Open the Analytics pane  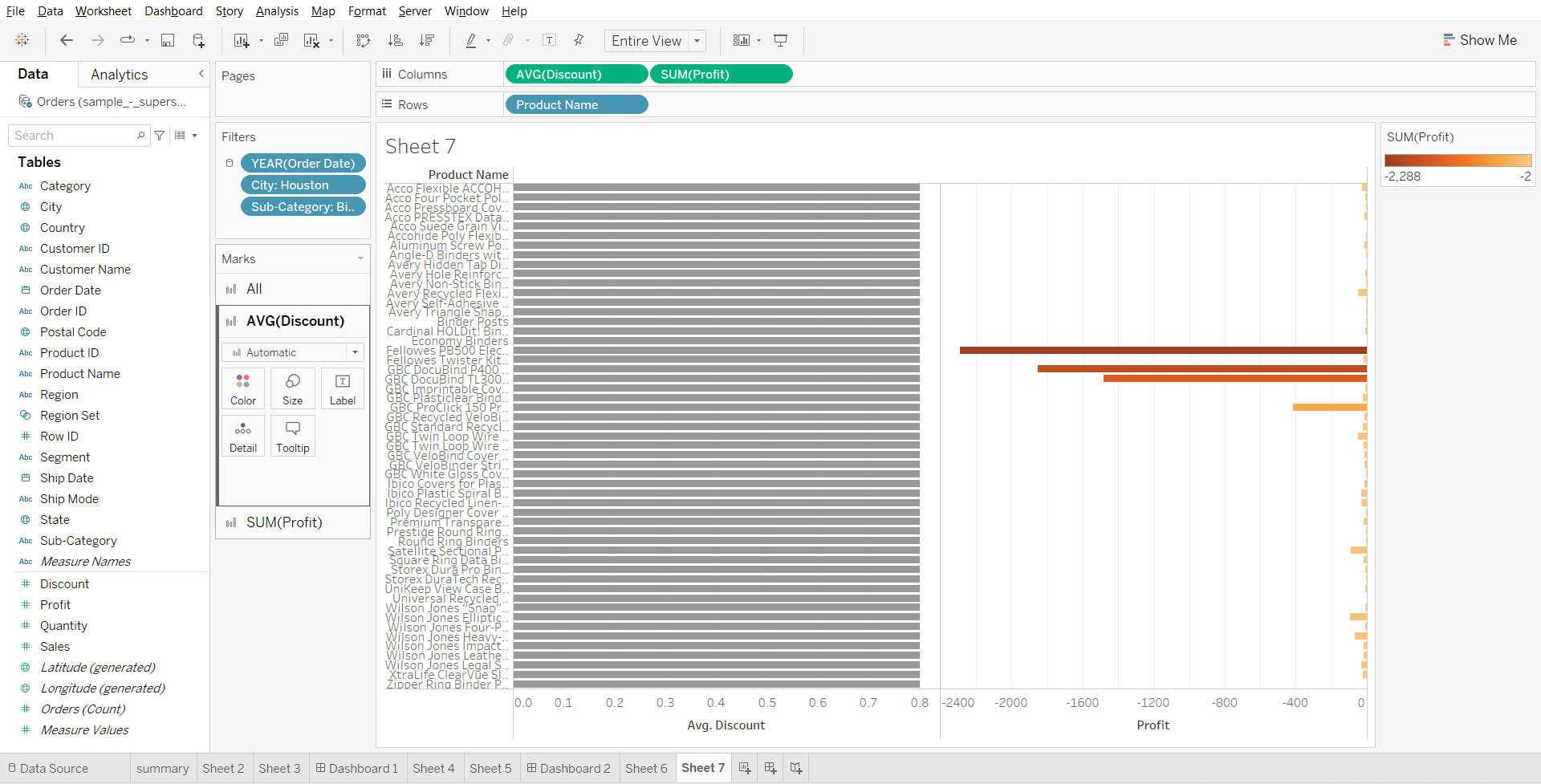pos(119,75)
